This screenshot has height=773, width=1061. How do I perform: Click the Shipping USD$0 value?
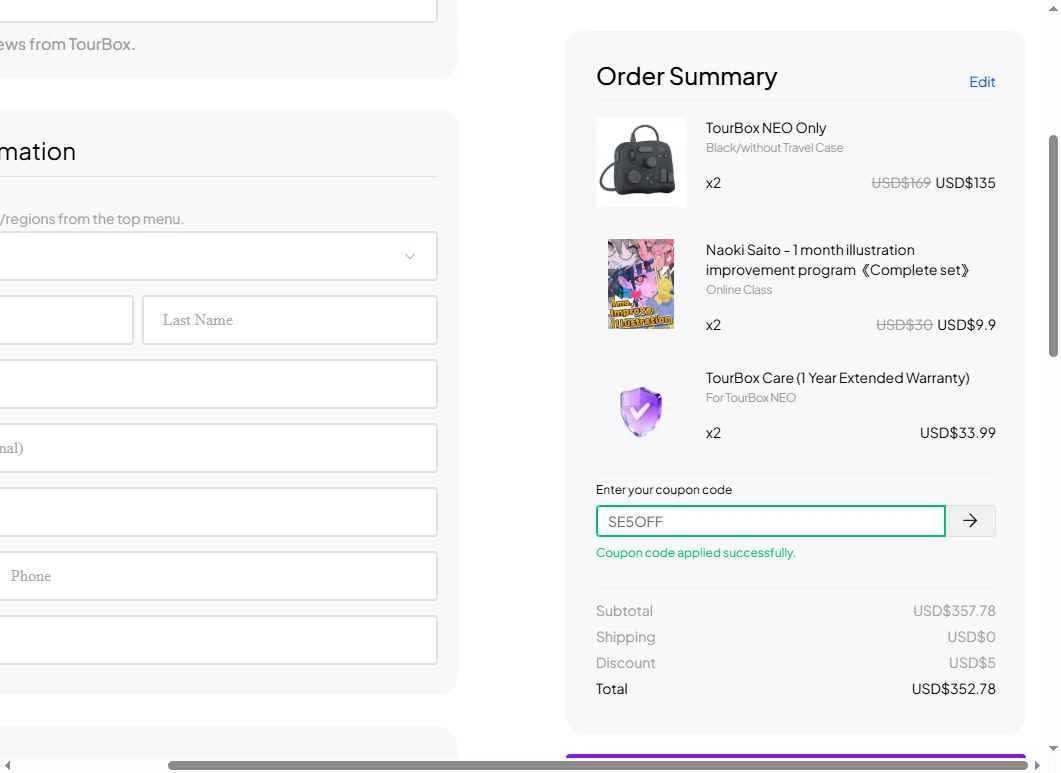(971, 637)
